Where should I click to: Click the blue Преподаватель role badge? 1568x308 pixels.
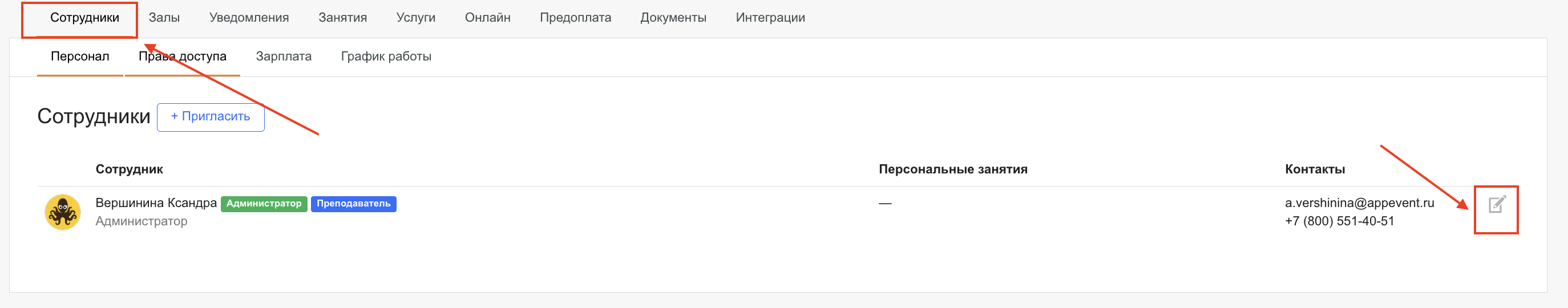point(353,203)
